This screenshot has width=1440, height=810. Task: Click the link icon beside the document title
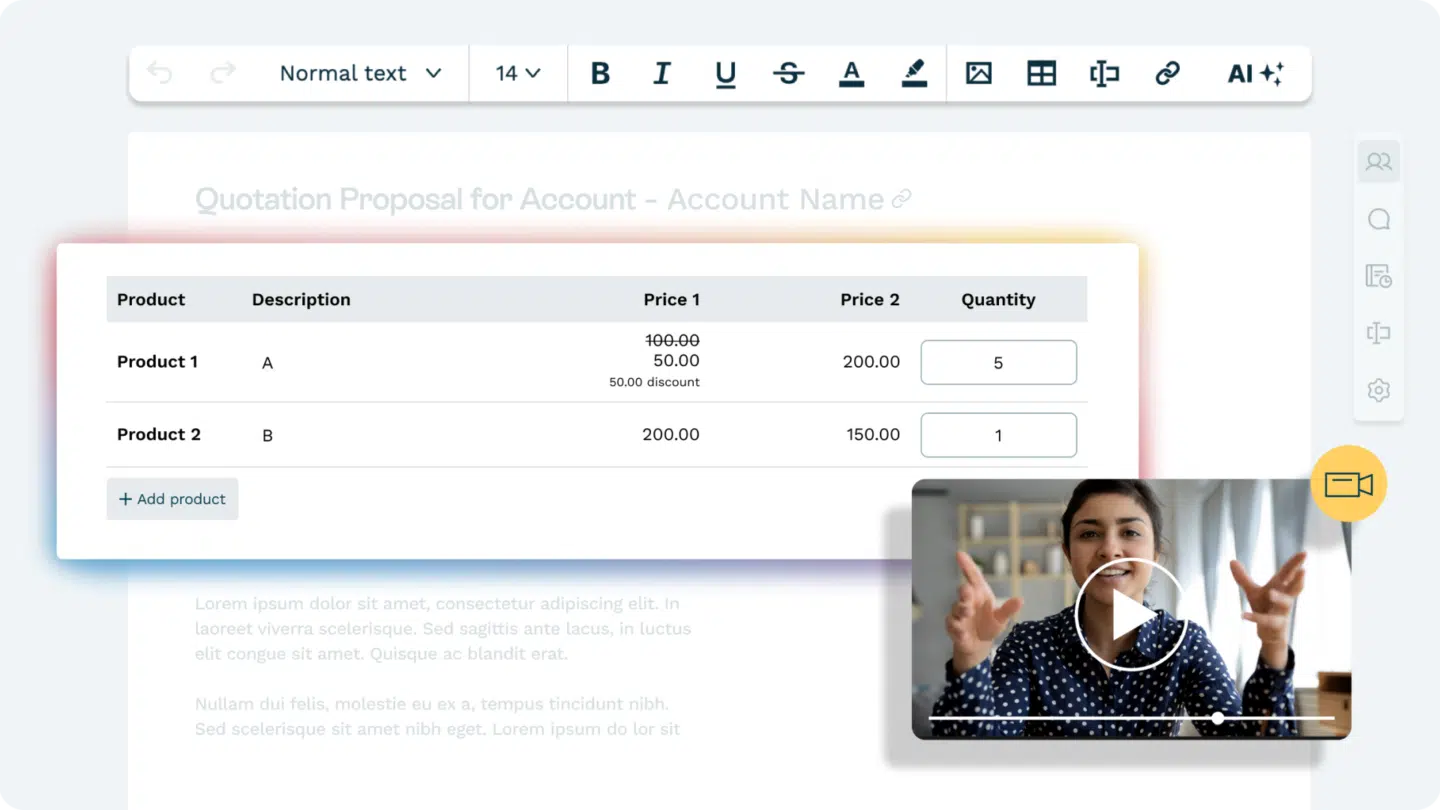[901, 199]
